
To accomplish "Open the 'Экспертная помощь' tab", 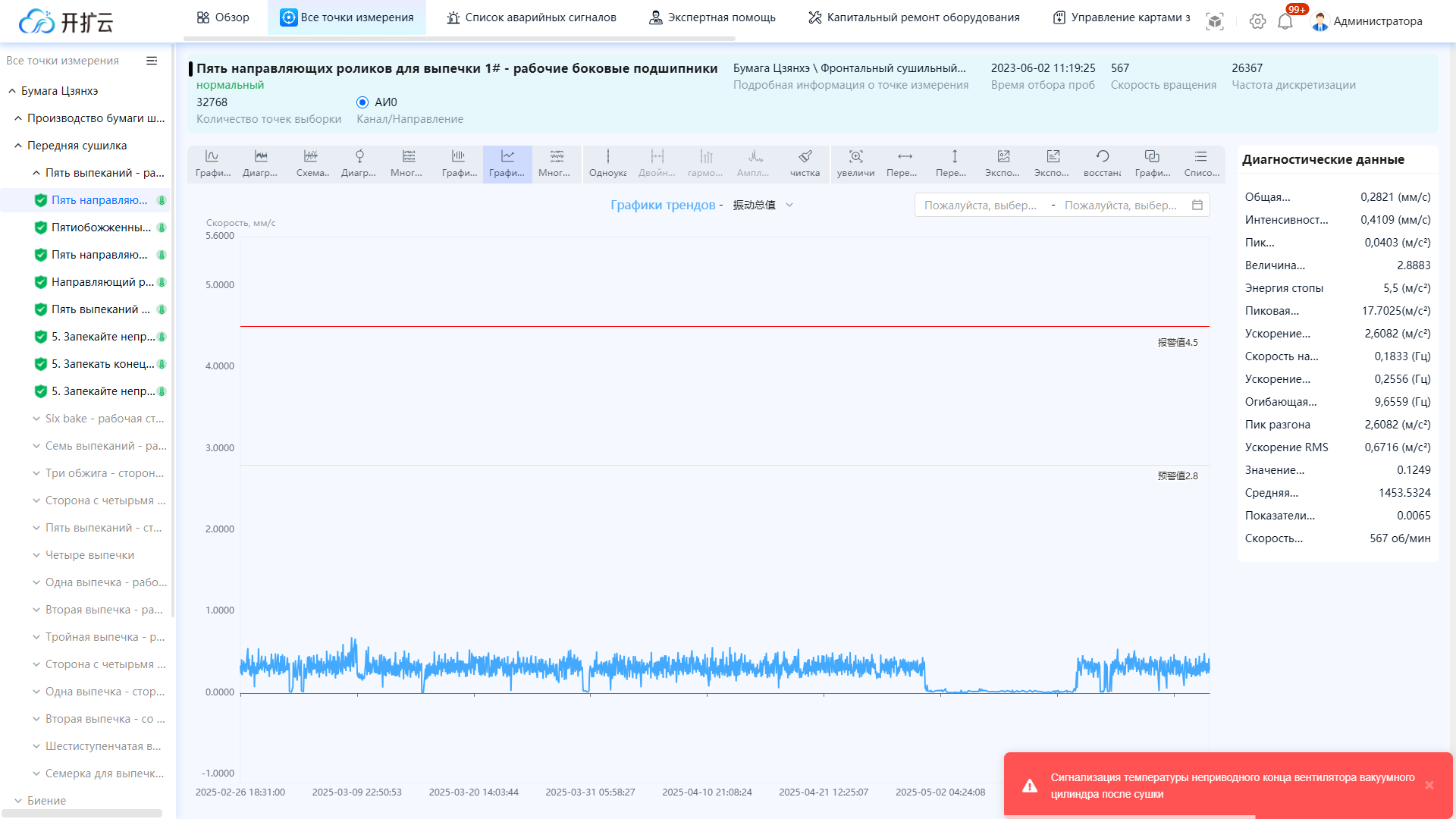I will [x=712, y=17].
